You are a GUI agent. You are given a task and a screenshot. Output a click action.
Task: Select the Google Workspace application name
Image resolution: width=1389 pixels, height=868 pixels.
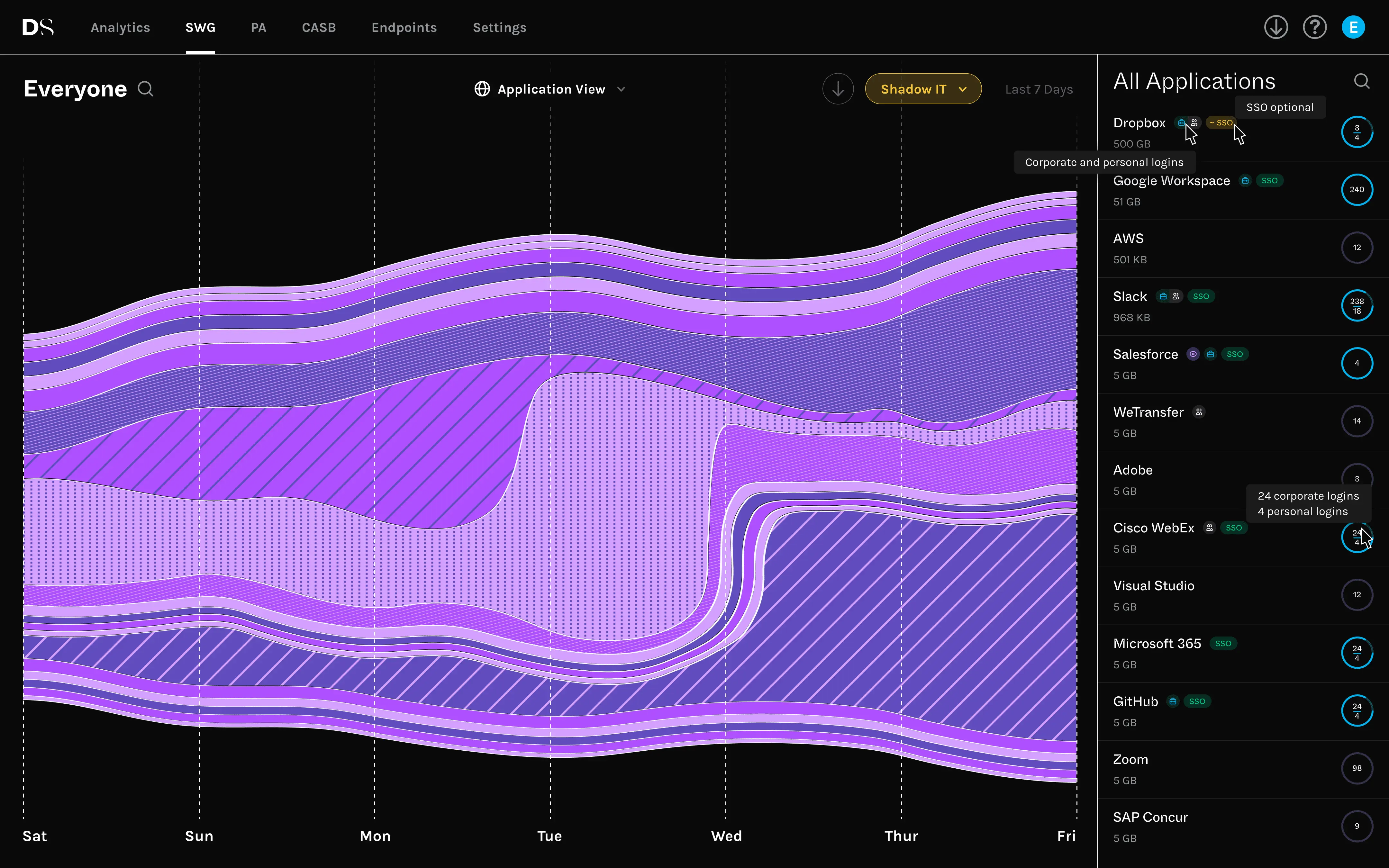[x=1171, y=181]
